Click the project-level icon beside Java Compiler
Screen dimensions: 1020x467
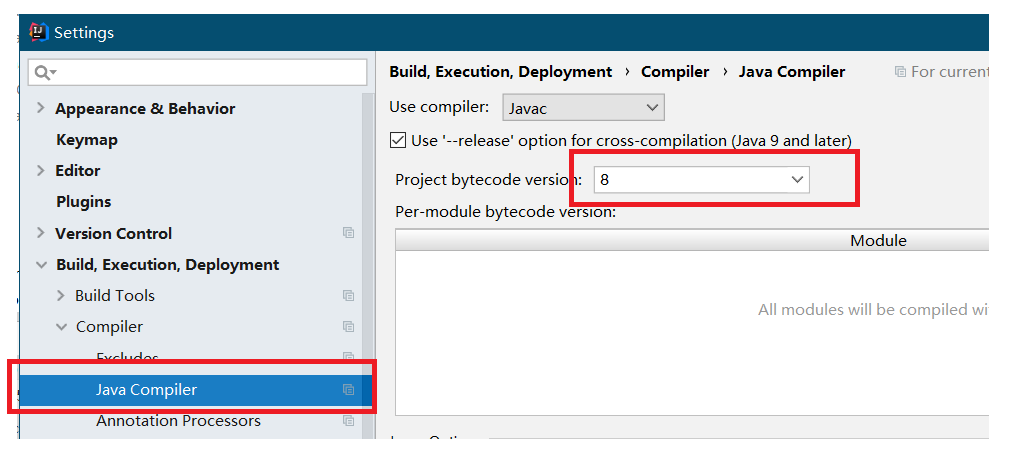[x=349, y=390]
